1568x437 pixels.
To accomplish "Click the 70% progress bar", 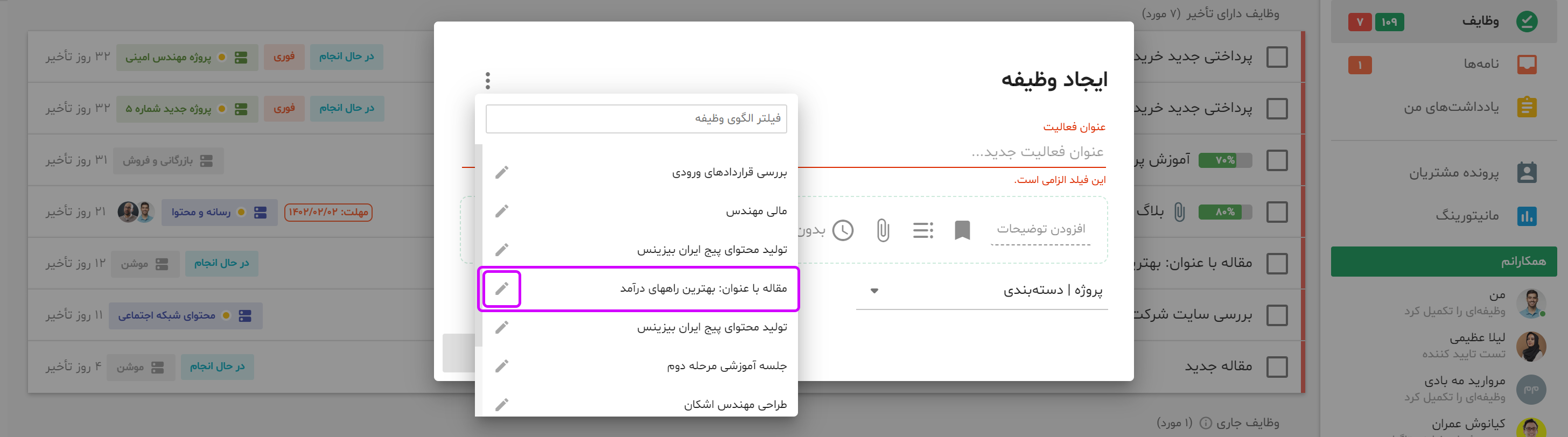I will pyautogui.click(x=1226, y=160).
